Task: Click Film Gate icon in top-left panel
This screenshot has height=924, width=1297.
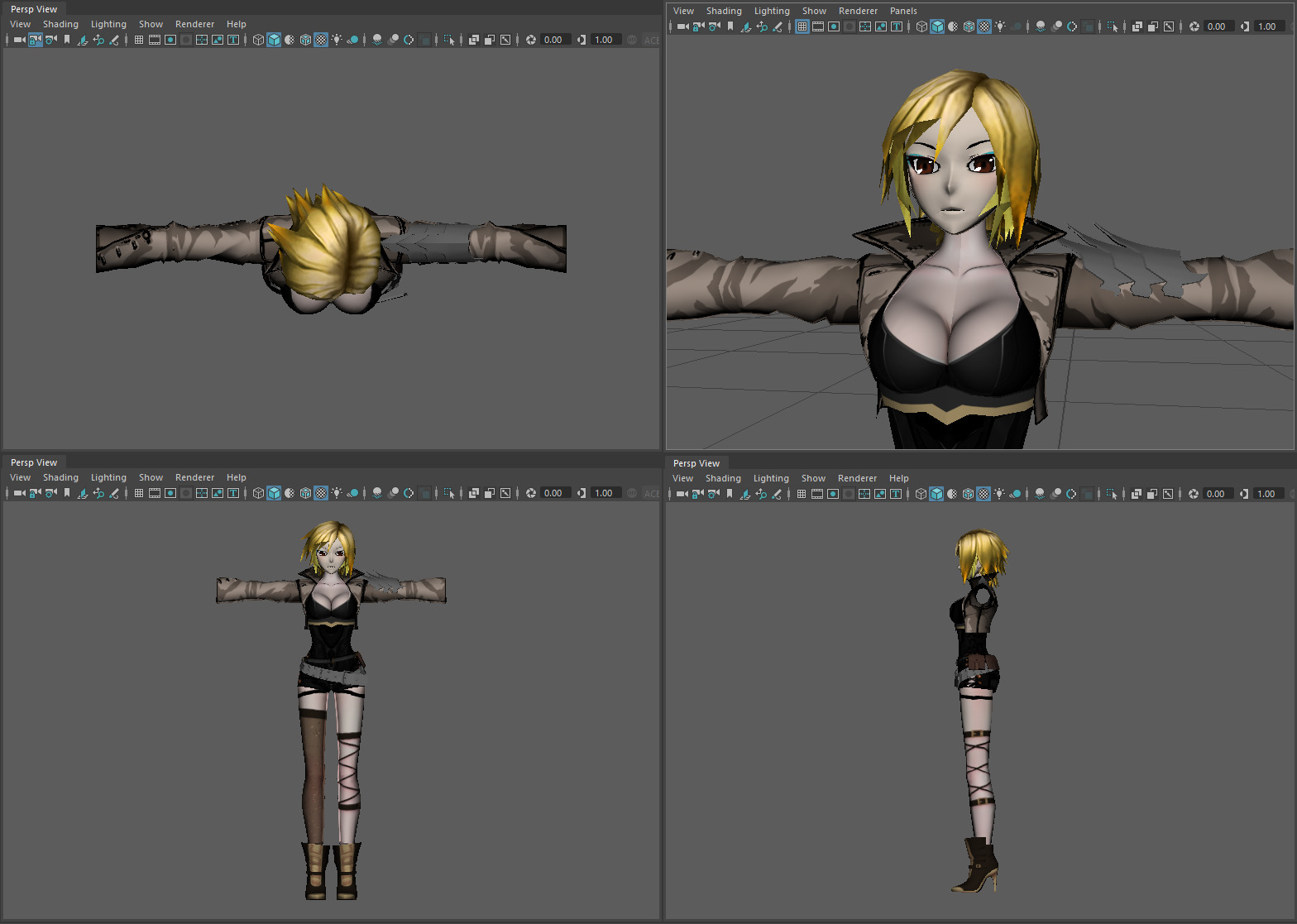Action: [155, 40]
